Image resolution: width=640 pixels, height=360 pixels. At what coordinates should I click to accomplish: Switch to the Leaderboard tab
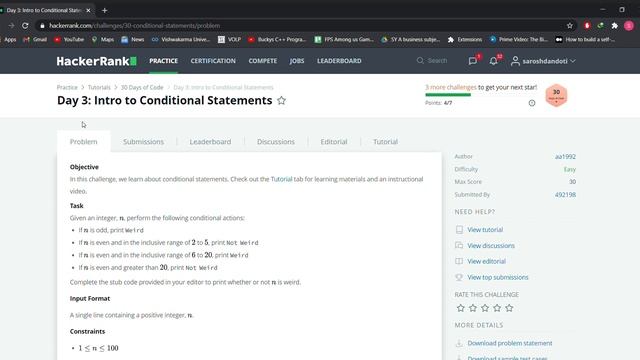(210, 142)
